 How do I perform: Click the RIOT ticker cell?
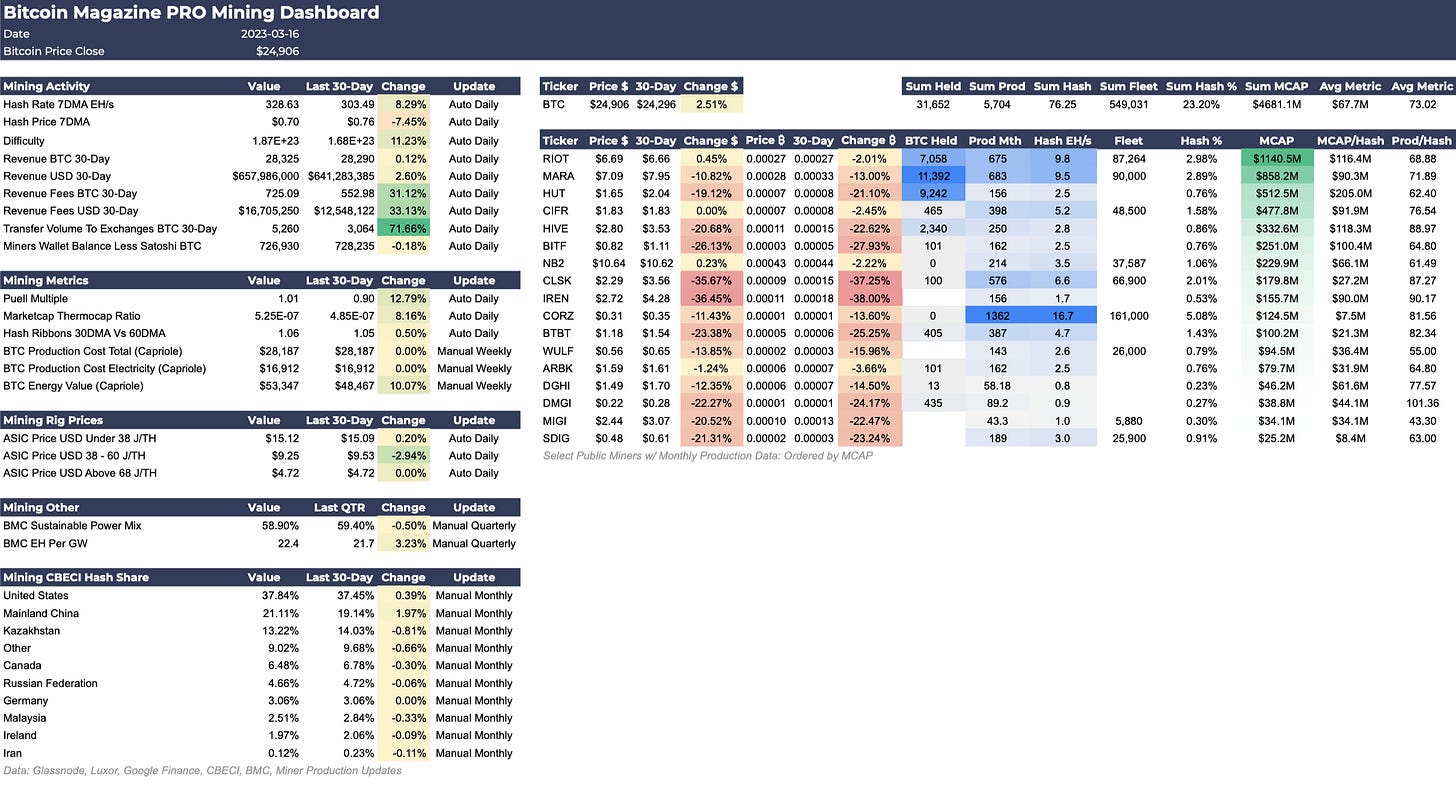pyautogui.click(x=556, y=158)
